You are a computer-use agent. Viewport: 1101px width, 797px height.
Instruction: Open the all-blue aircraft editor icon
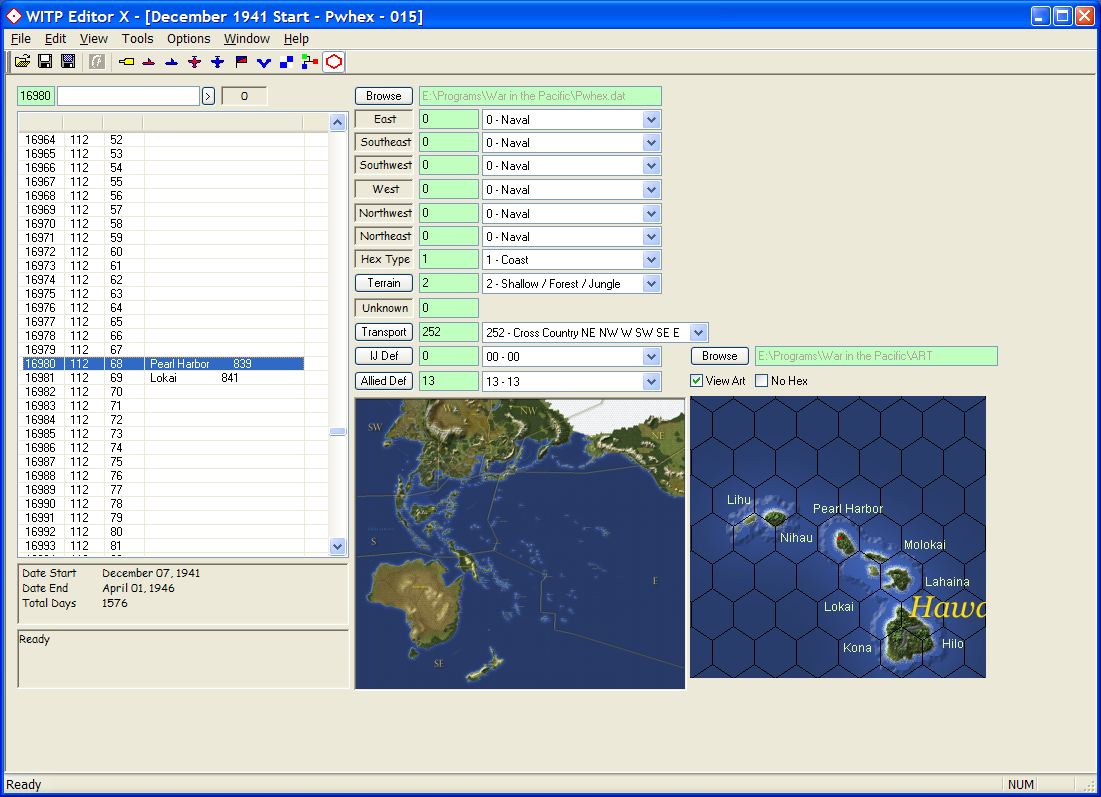218,62
